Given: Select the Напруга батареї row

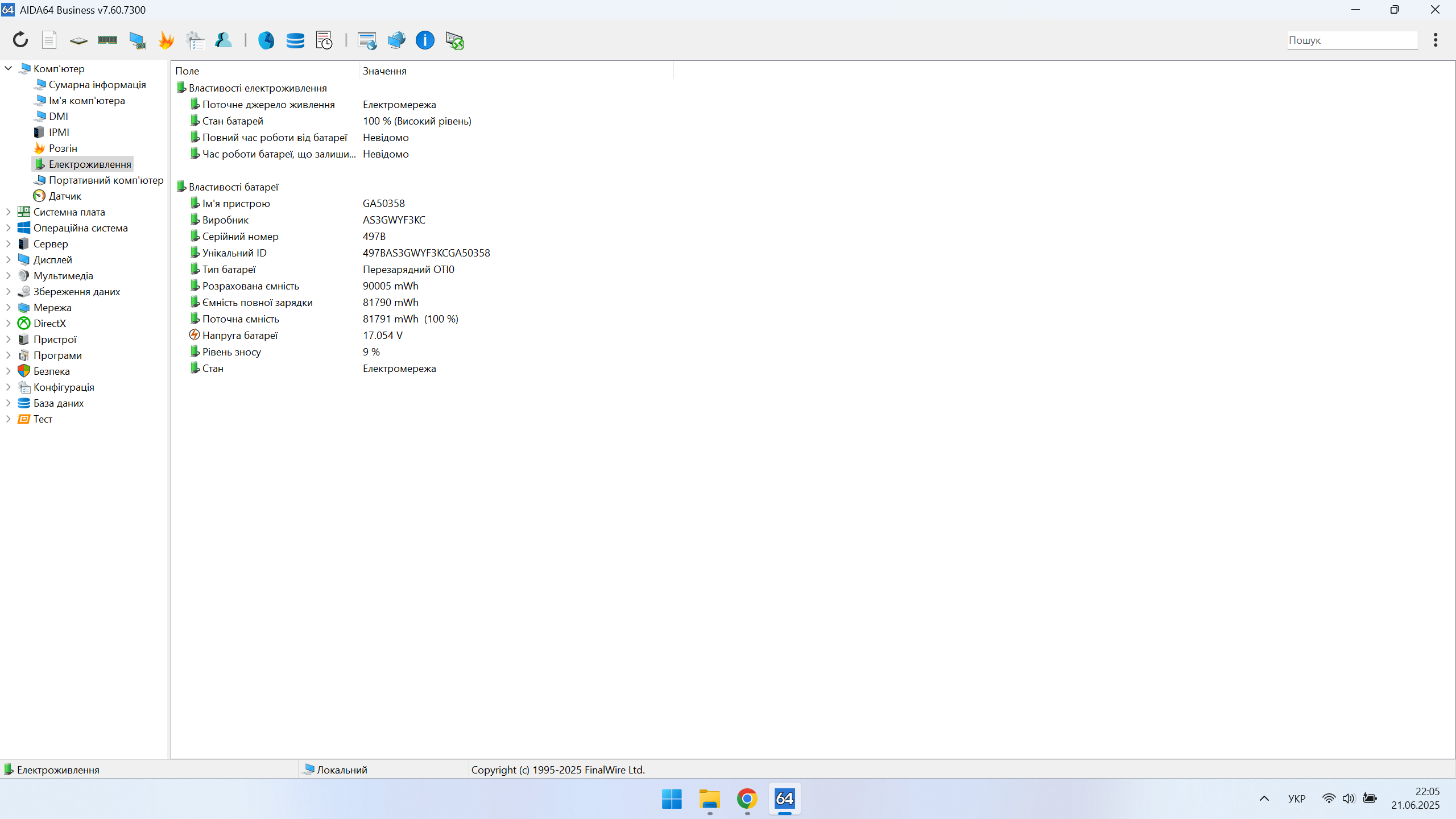Looking at the screenshot, I should (424, 335).
